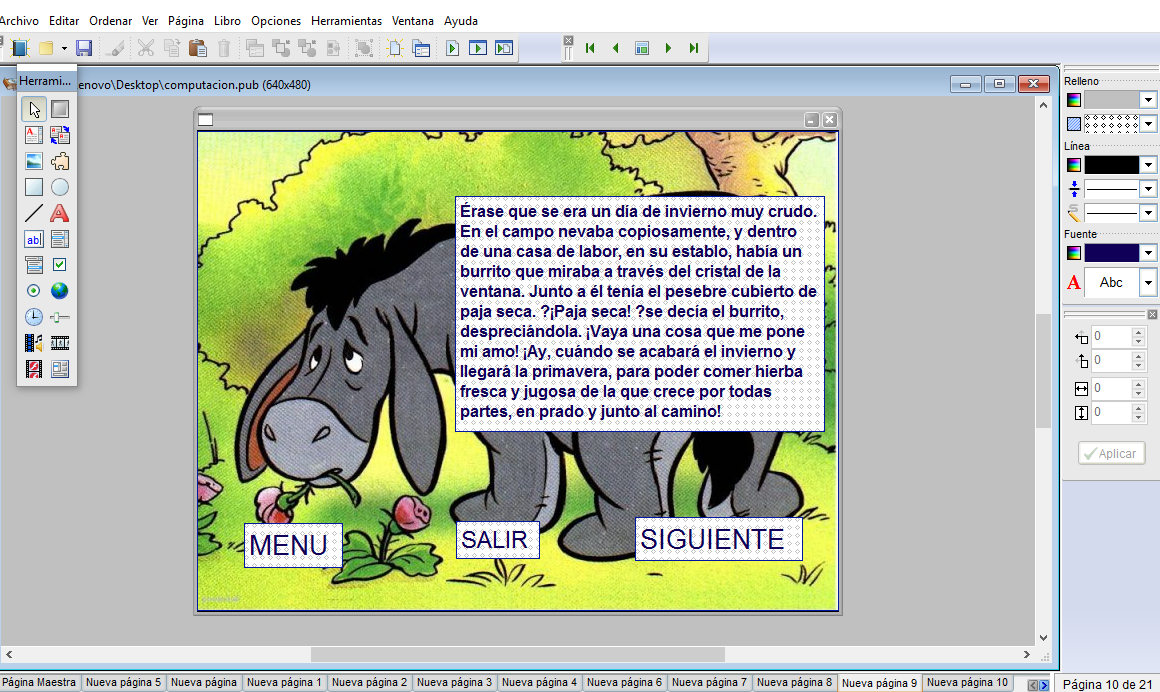Select the radio button object tool
Image resolution: width=1160 pixels, height=692 pixels.
point(33,291)
